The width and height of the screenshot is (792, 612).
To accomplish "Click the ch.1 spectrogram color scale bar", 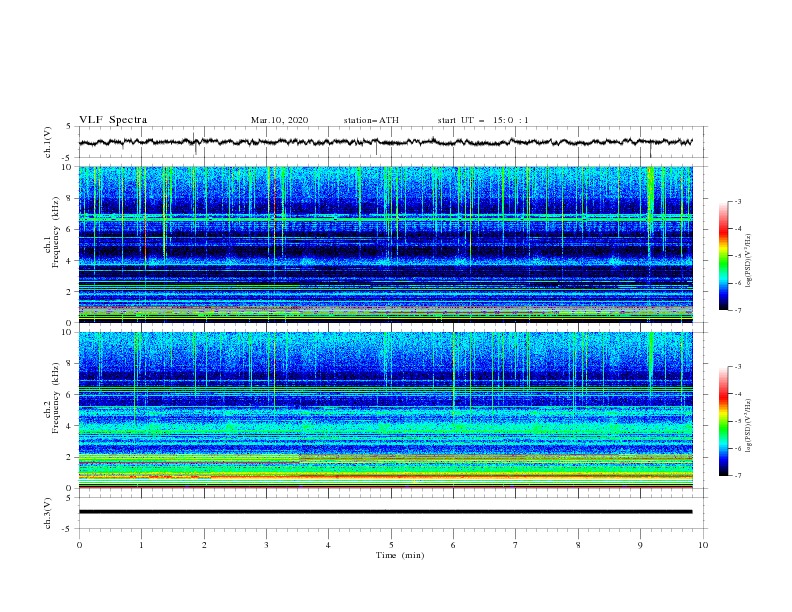I will (x=723, y=255).
